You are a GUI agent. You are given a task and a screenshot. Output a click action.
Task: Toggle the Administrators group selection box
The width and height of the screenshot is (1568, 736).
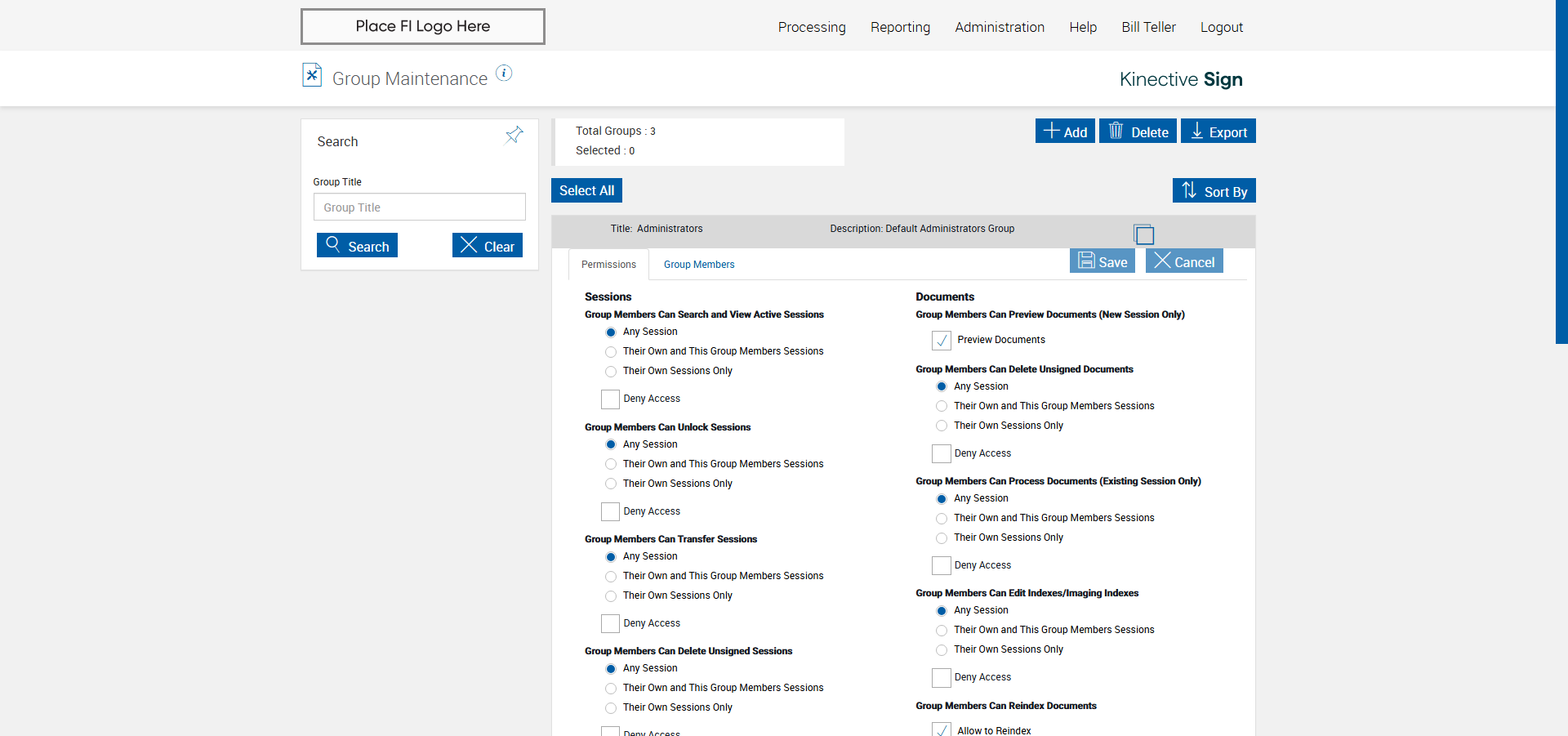coord(1144,234)
